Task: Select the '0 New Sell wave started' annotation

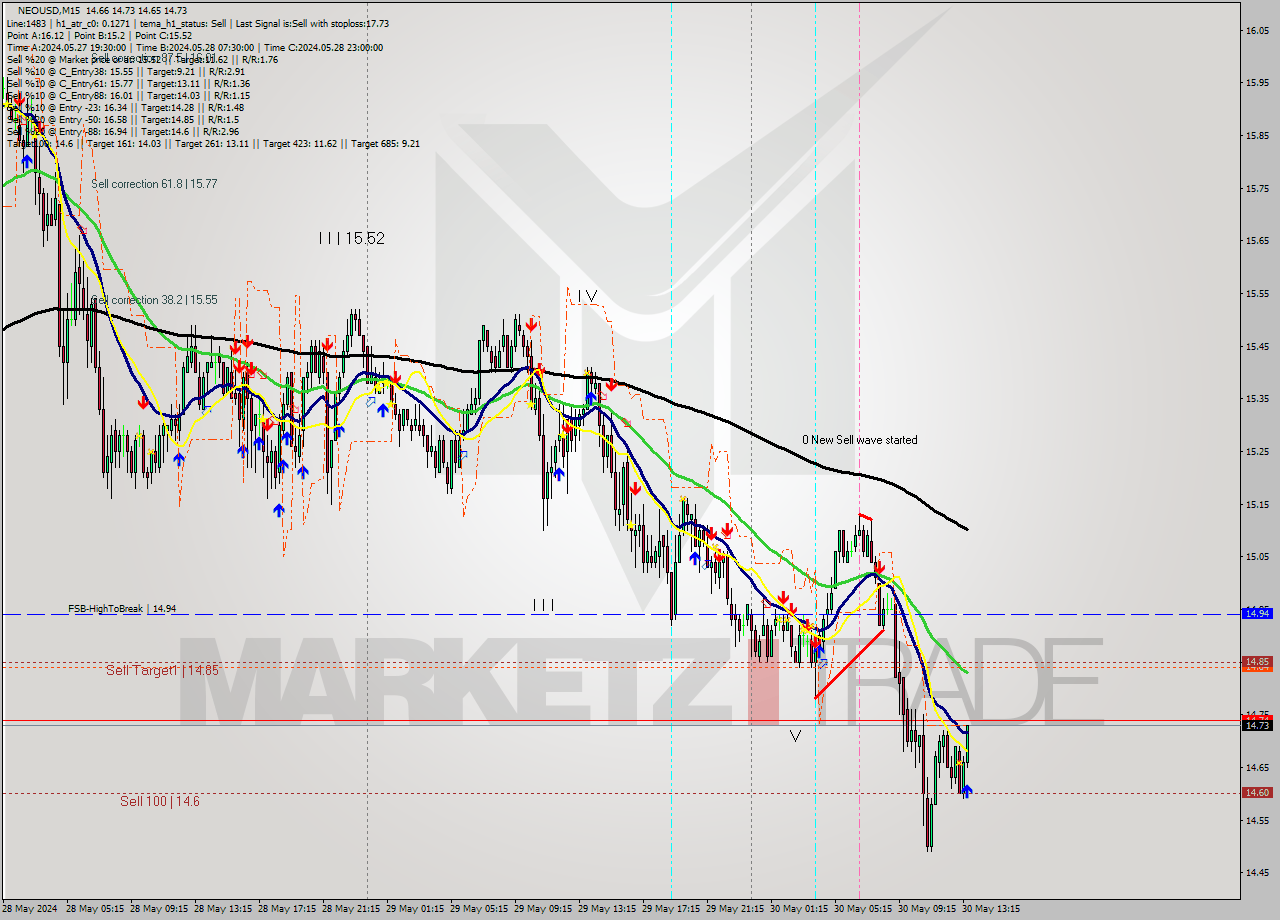Action: [x=860, y=440]
